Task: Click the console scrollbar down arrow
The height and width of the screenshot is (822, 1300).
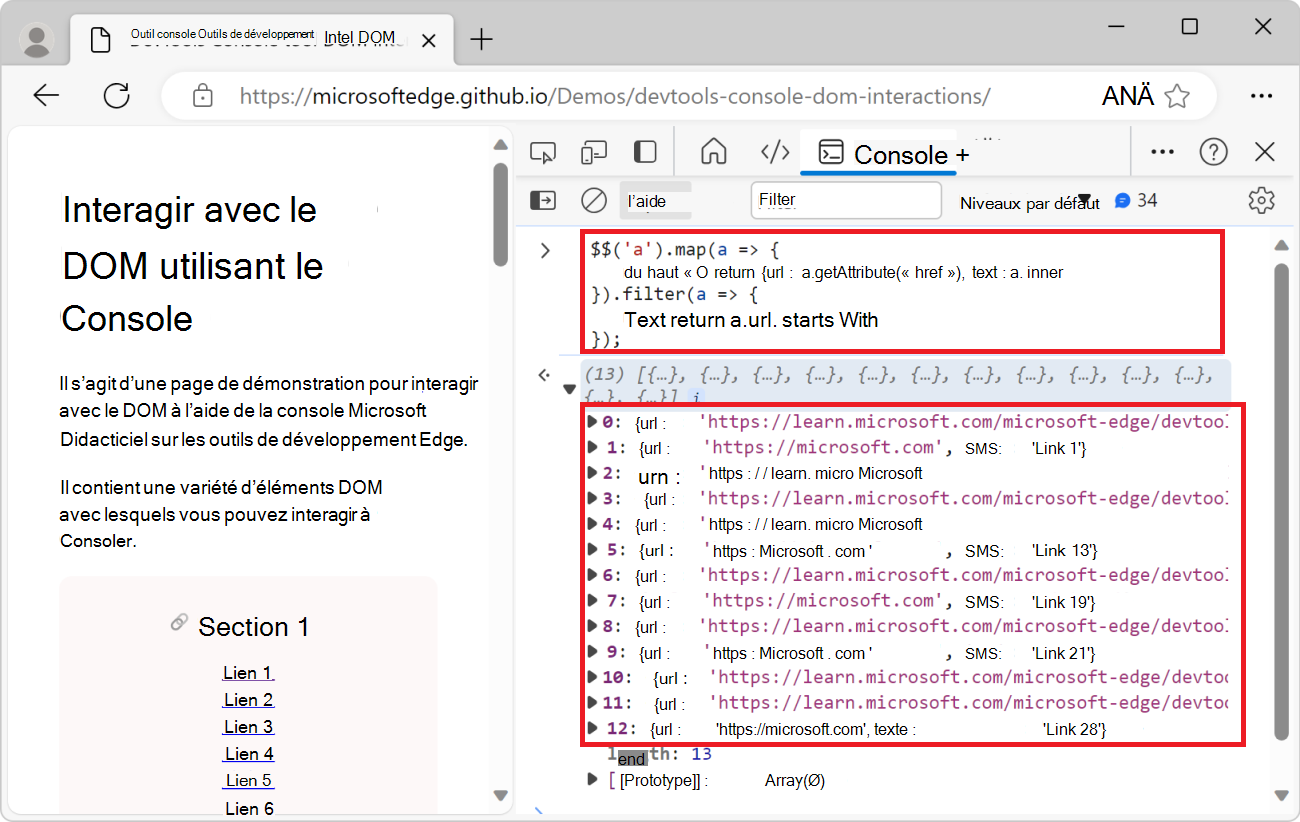Action: coord(1282,795)
